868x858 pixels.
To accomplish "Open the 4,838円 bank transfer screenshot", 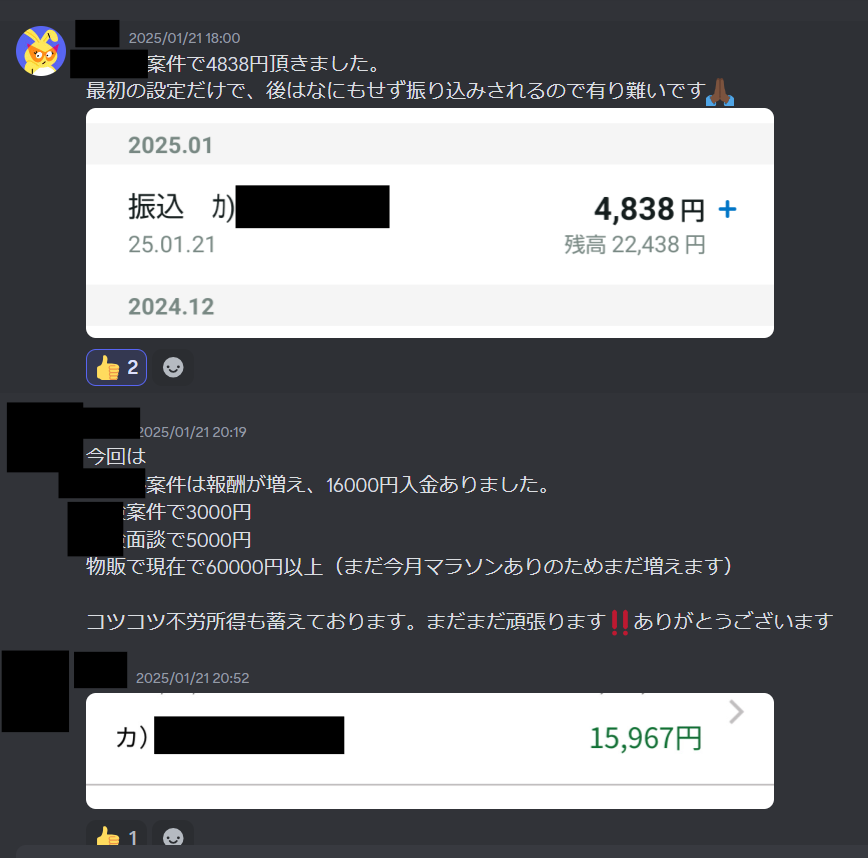I will (x=430, y=223).
